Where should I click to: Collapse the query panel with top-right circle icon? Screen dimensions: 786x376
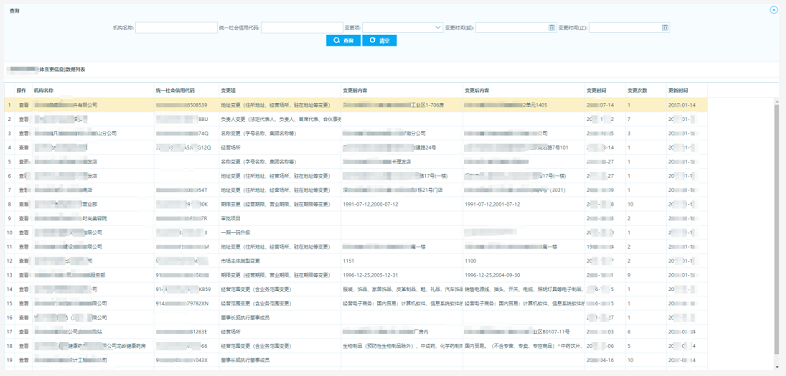tap(773, 10)
